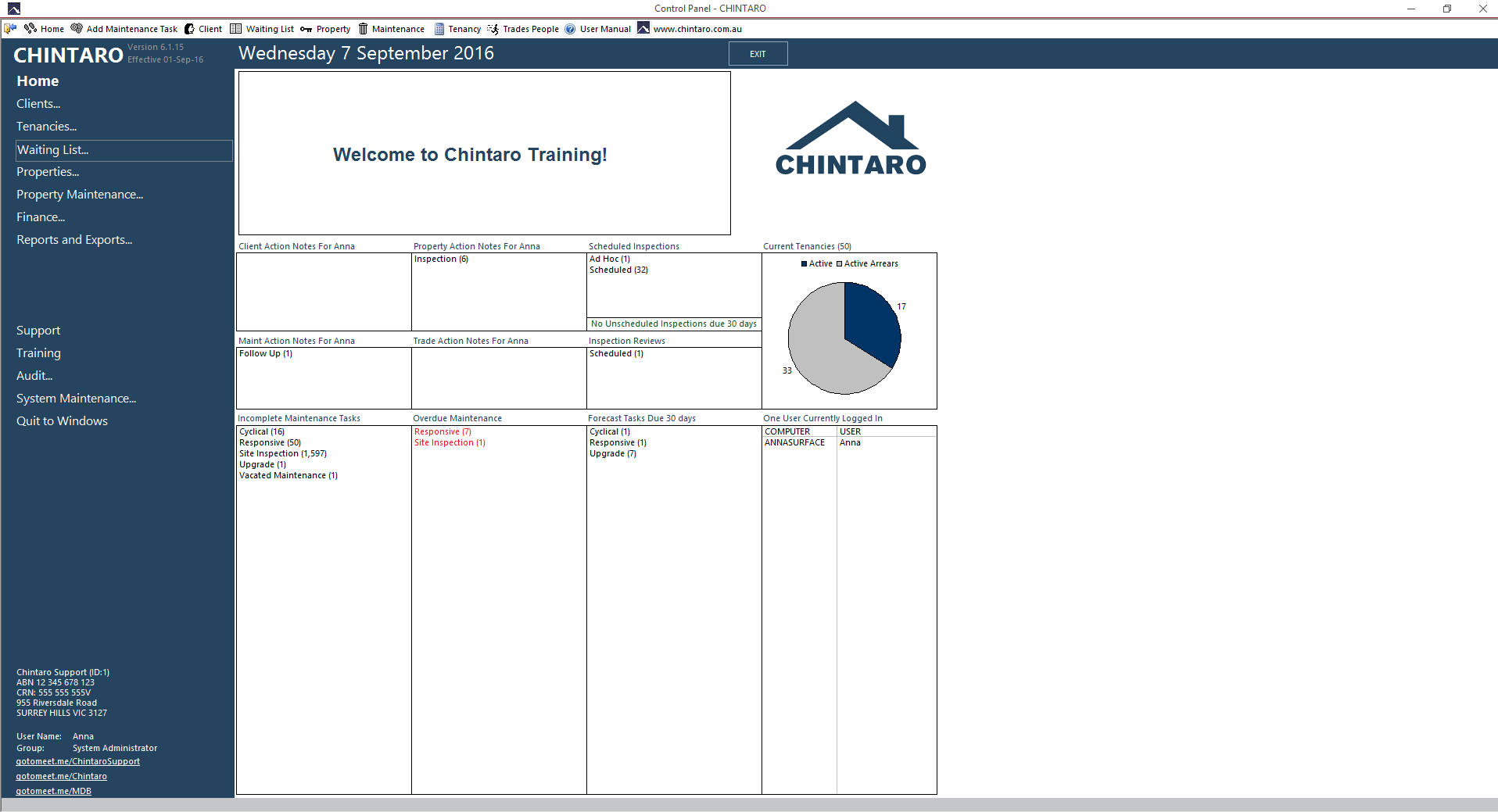
Task: Click the Waiting List book icon
Action: tap(236, 29)
